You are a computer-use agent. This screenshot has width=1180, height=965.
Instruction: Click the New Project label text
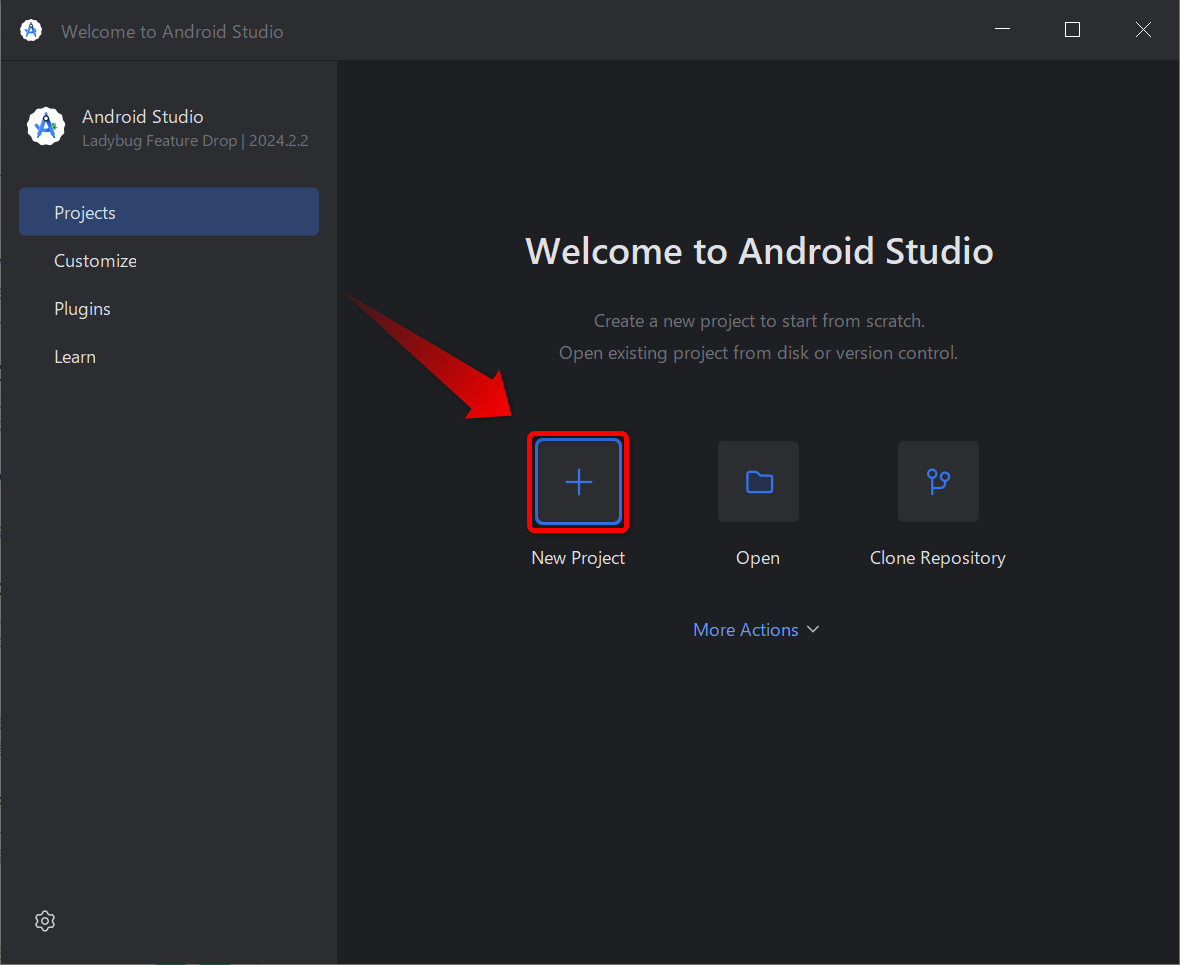click(578, 557)
